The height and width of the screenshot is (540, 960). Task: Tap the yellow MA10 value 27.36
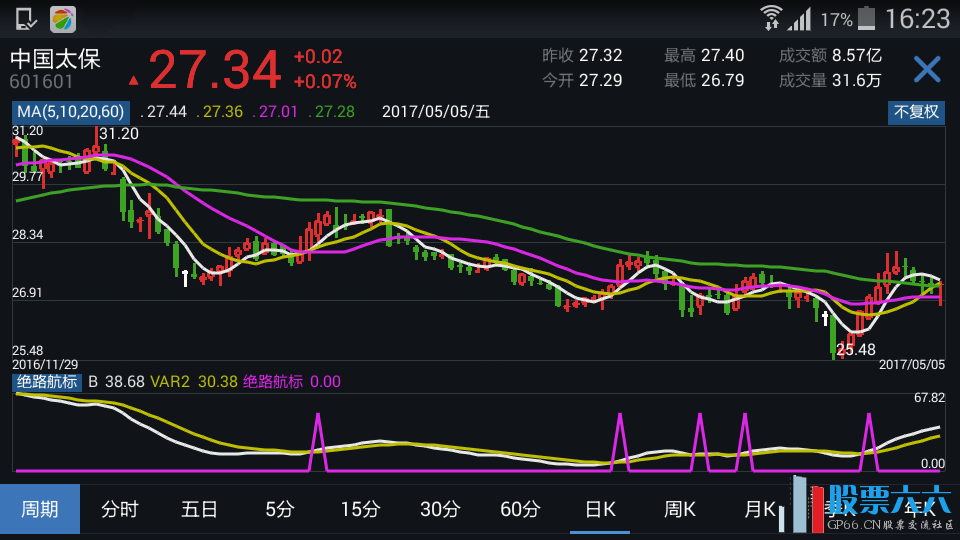click(220, 112)
